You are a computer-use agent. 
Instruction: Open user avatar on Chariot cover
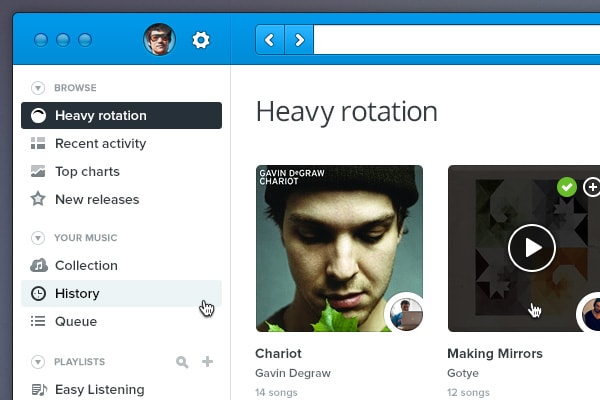[x=406, y=314]
